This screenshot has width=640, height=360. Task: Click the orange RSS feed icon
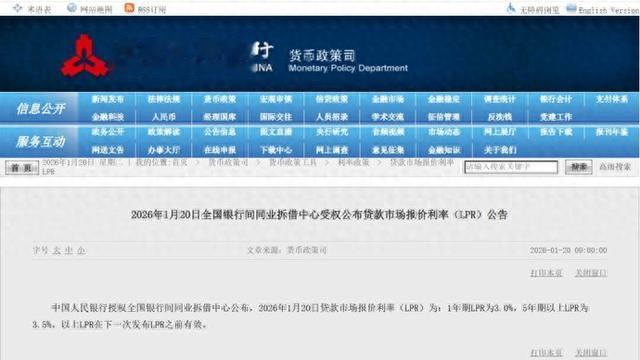coord(129,8)
